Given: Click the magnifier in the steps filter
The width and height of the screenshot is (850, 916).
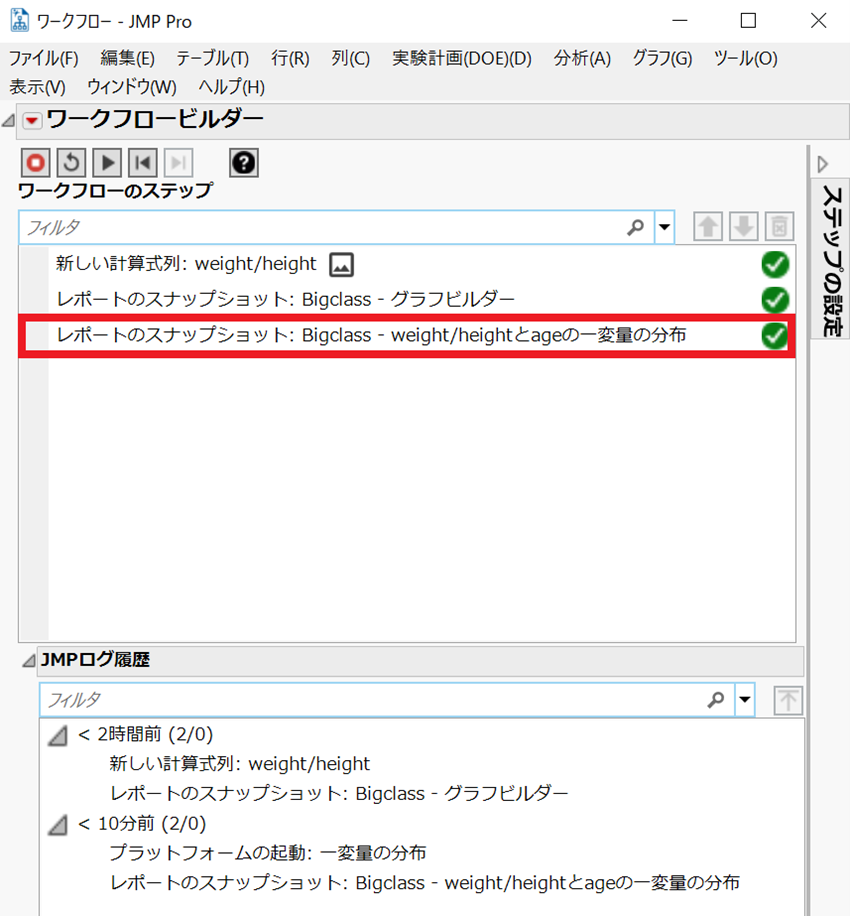Looking at the screenshot, I should point(636,227).
